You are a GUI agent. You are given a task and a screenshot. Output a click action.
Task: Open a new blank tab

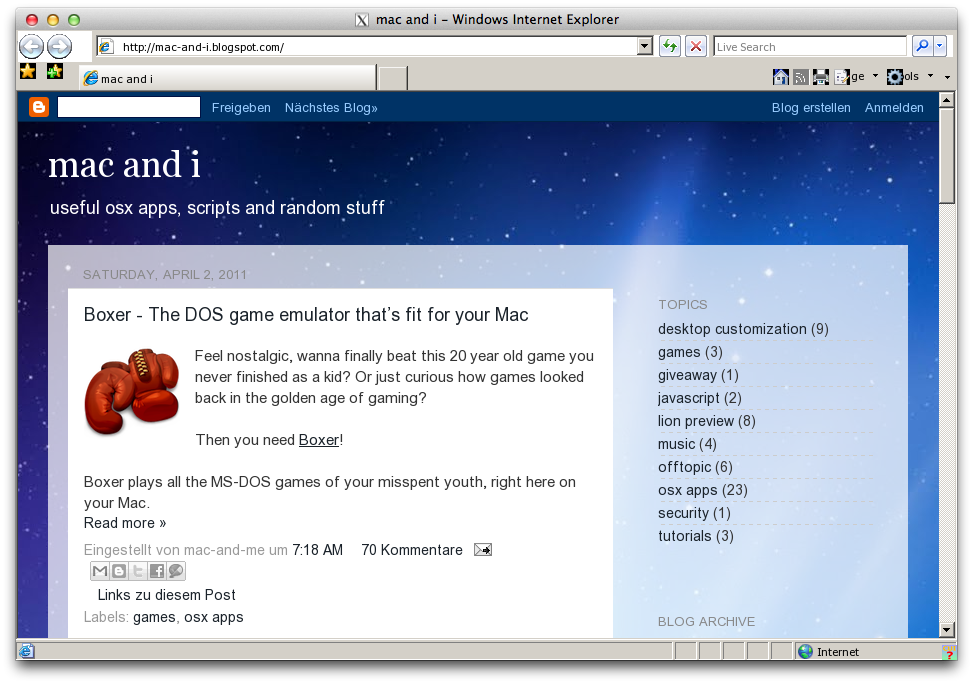(393, 79)
